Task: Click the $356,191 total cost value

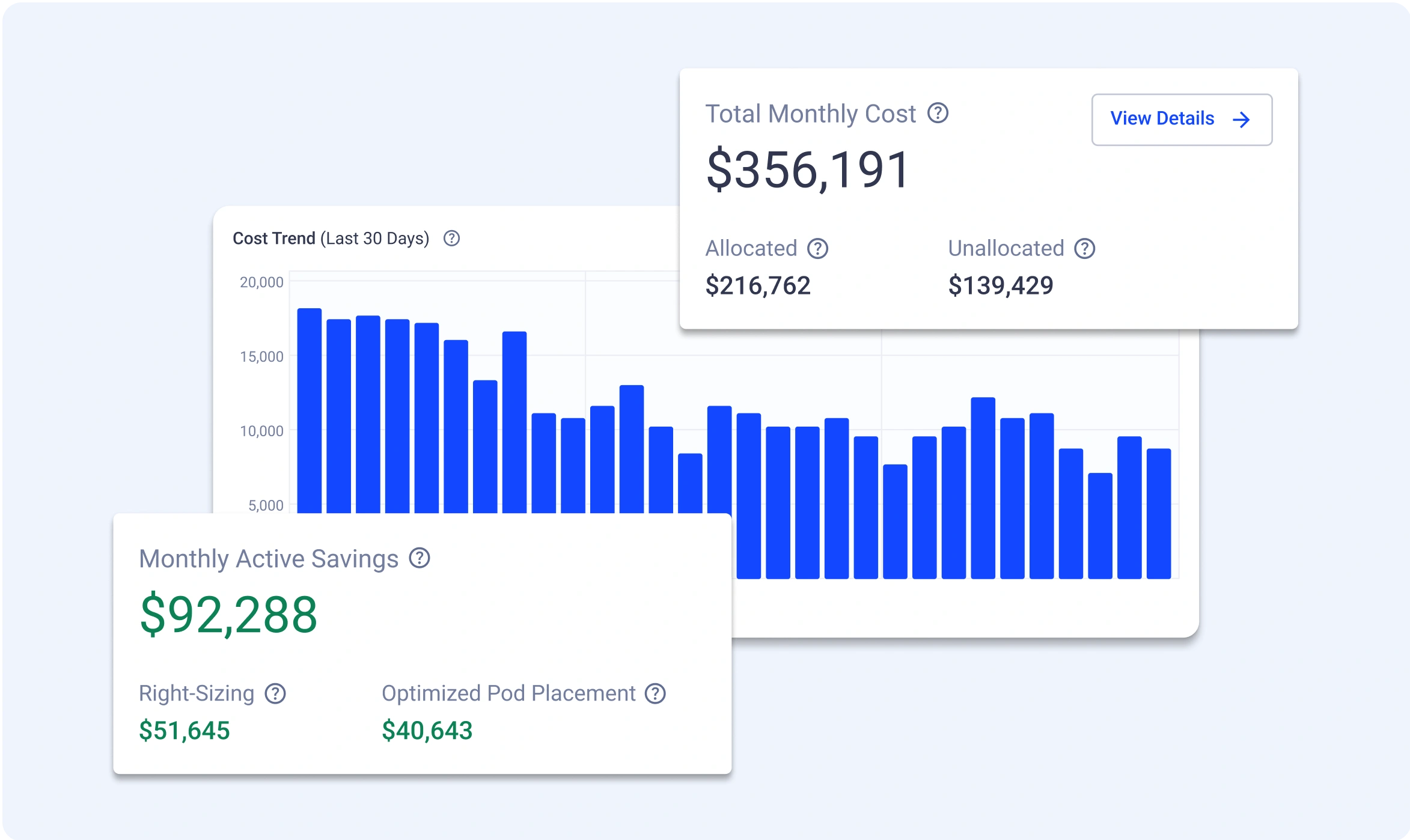Action: point(808,170)
